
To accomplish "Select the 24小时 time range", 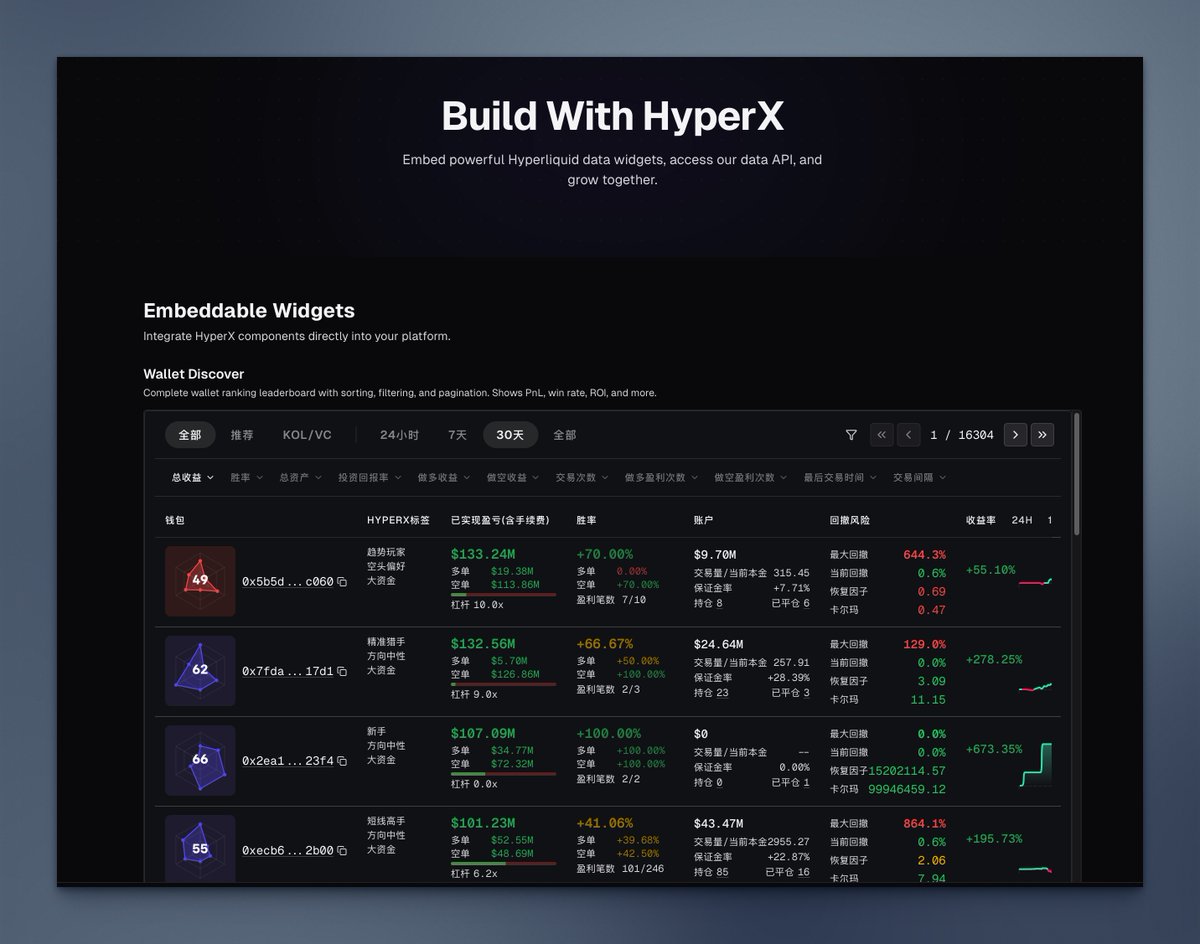I will (x=399, y=435).
